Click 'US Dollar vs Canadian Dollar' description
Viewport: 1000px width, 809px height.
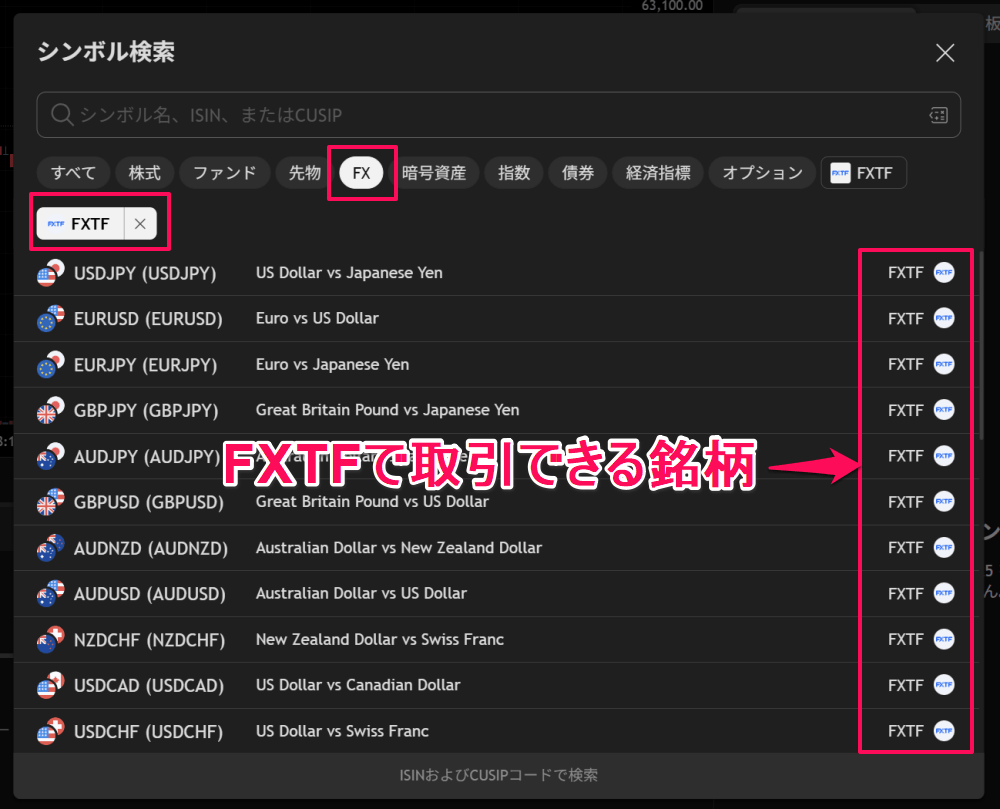coord(358,685)
